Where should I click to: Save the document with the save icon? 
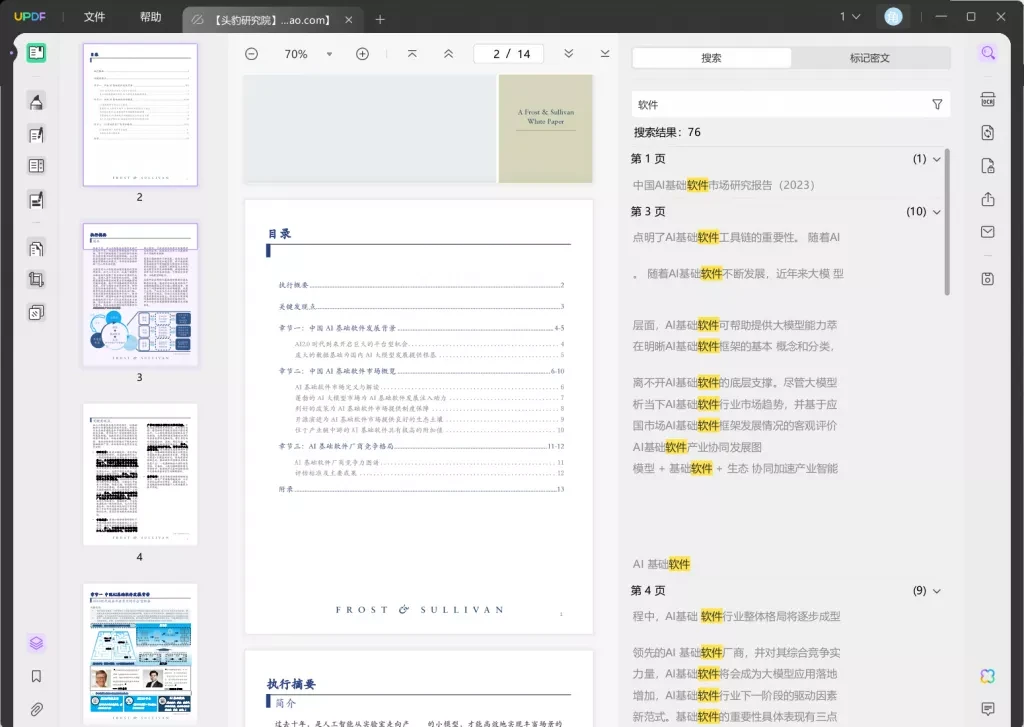(988, 280)
